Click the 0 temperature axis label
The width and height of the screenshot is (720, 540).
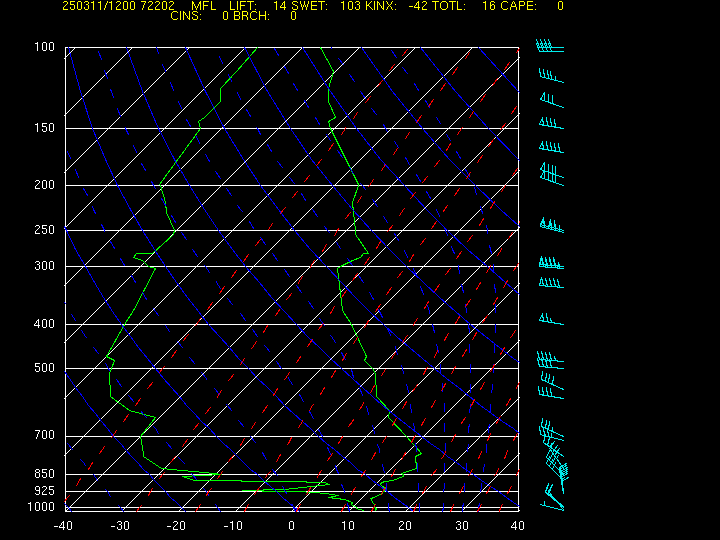pyautogui.click(x=292, y=526)
